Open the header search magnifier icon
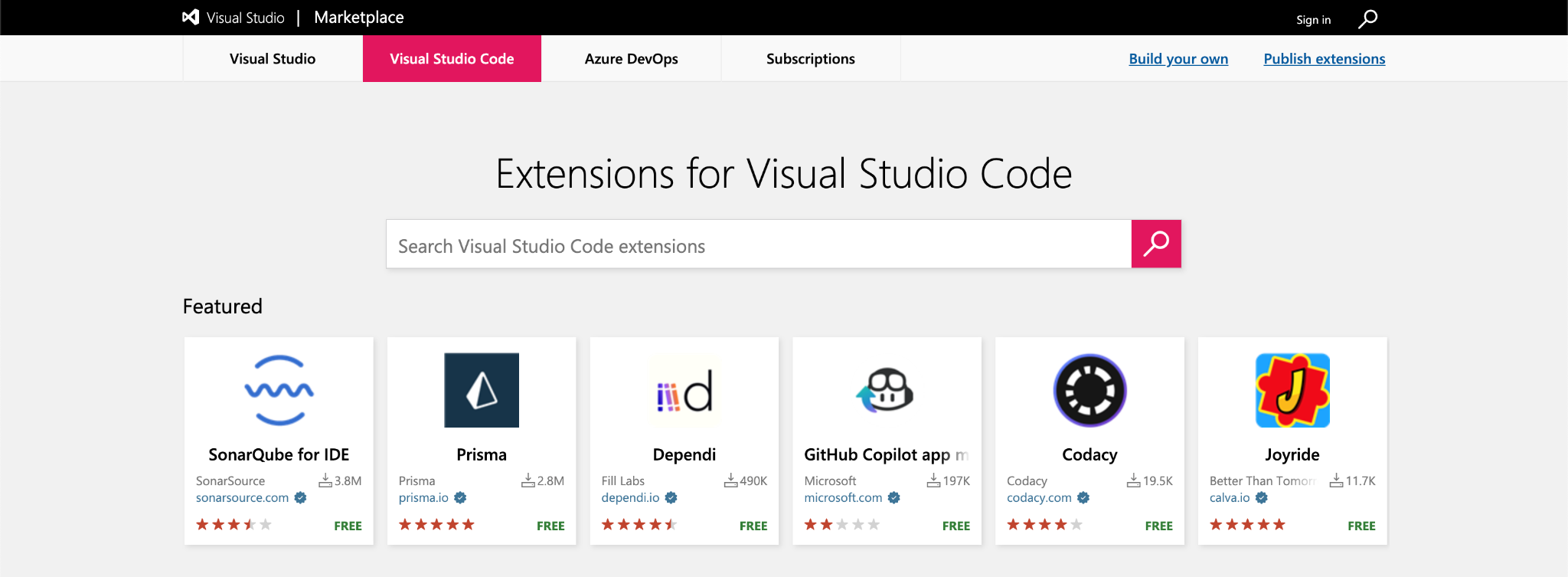The height and width of the screenshot is (577, 1568). [x=1367, y=18]
